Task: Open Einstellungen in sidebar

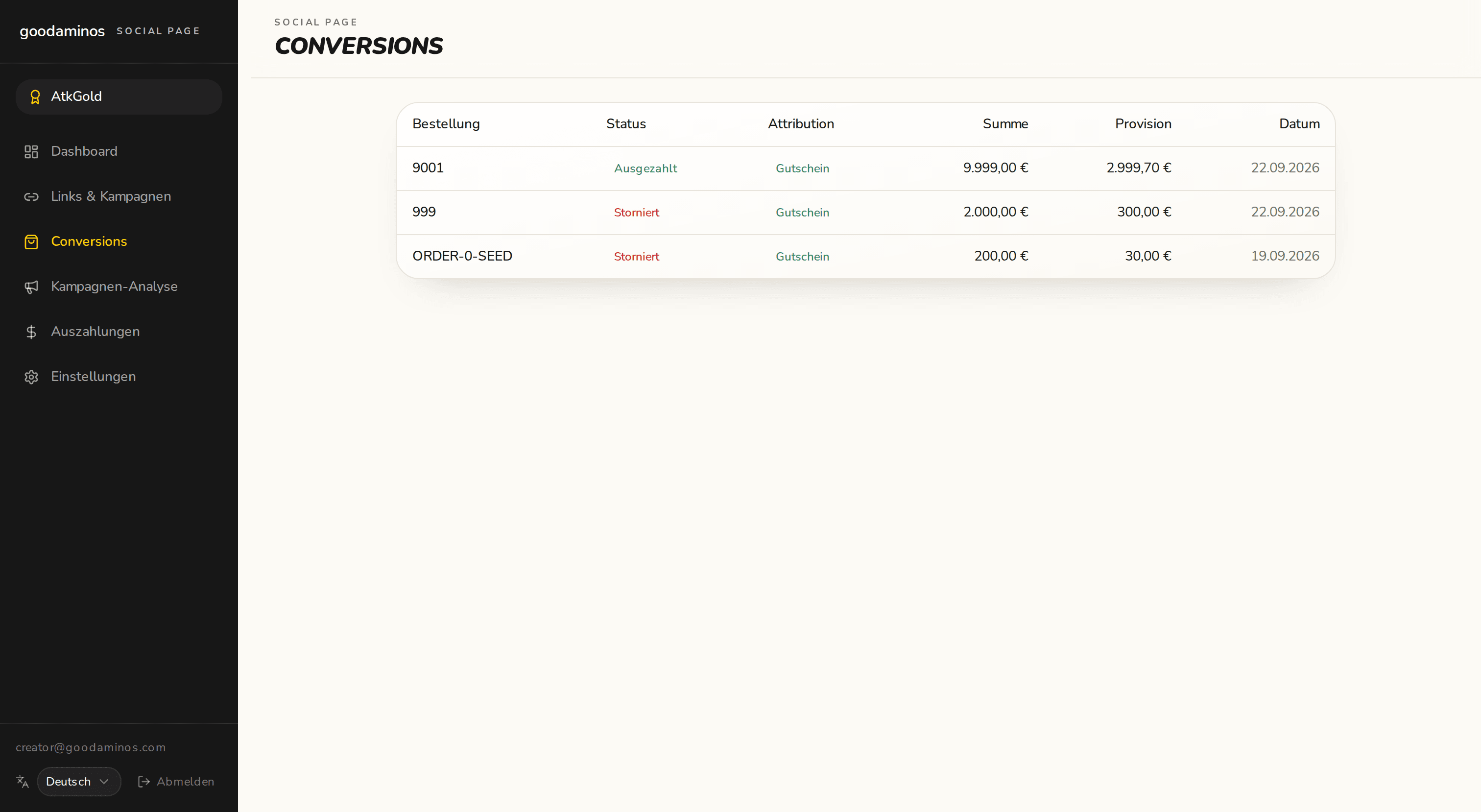Action: 94,376
